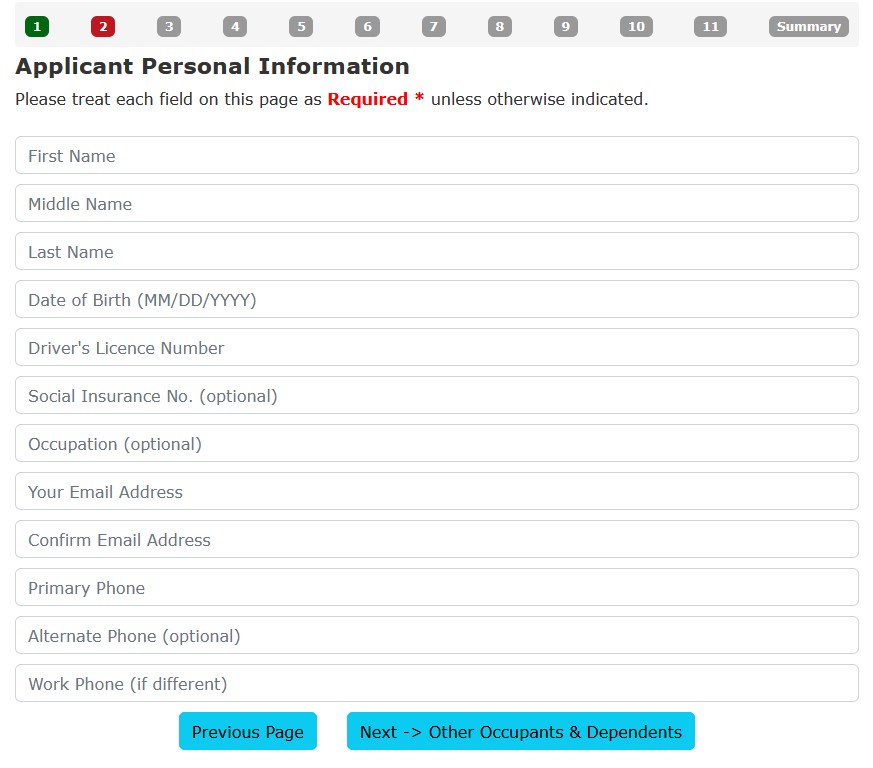Focus Driver's Licence Number input
This screenshot has width=873, height=768.
(437, 348)
